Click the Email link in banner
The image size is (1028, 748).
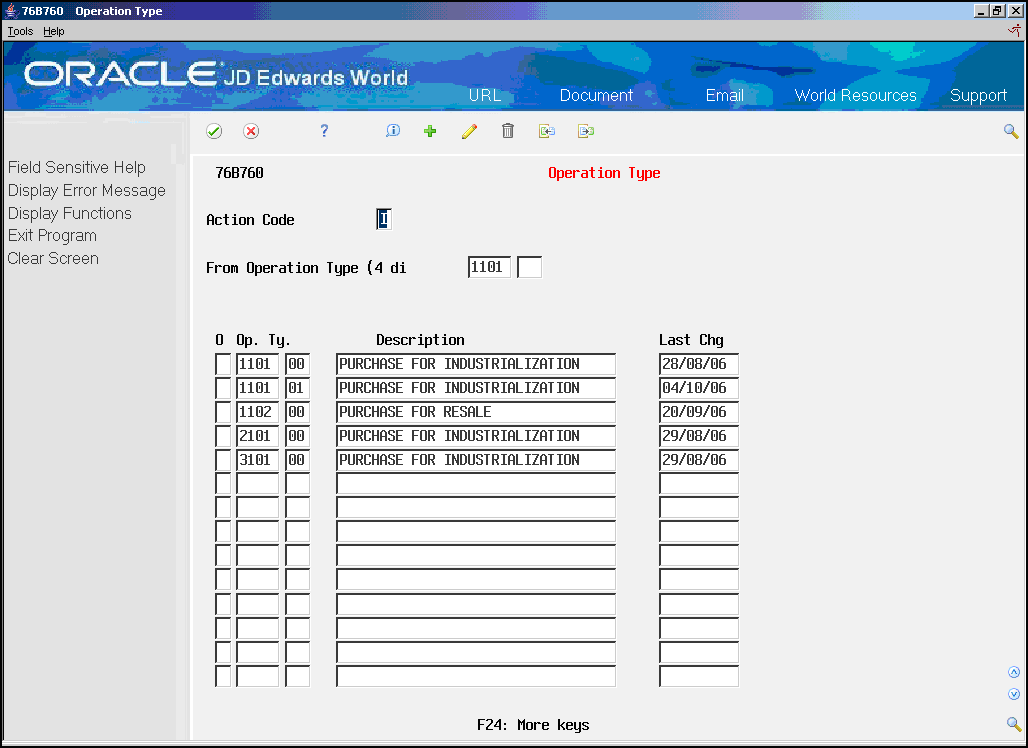[724, 95]
